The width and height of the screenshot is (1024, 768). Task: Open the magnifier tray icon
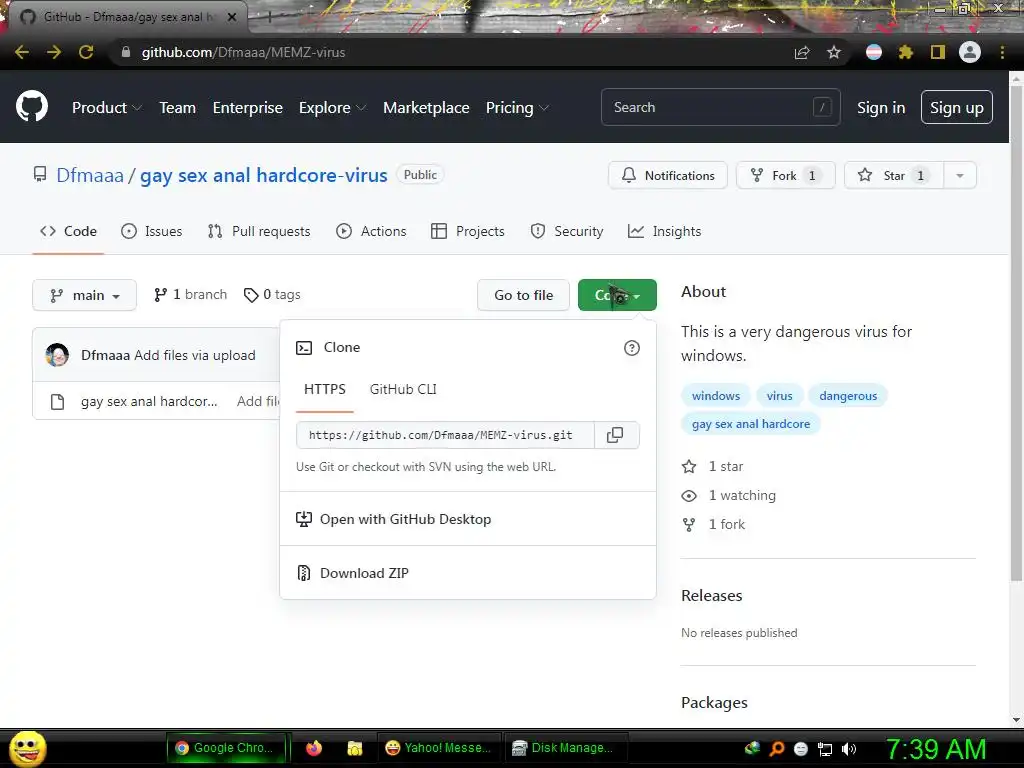[x=776, y=748]
